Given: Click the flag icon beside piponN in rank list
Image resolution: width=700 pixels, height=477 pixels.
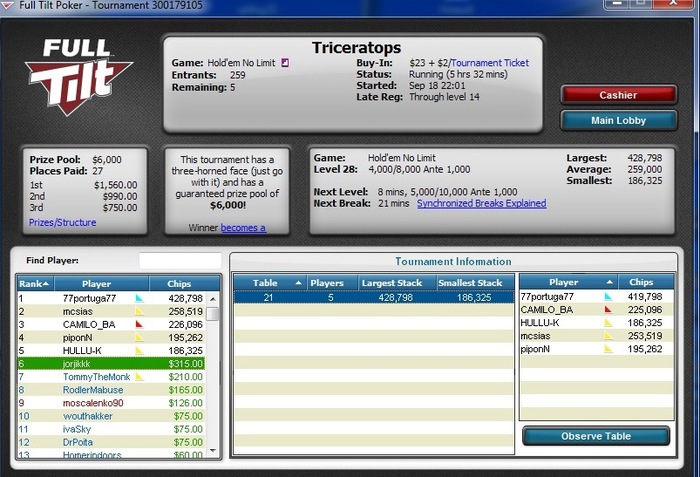Looking at the screenshot, I should [140, 337].
